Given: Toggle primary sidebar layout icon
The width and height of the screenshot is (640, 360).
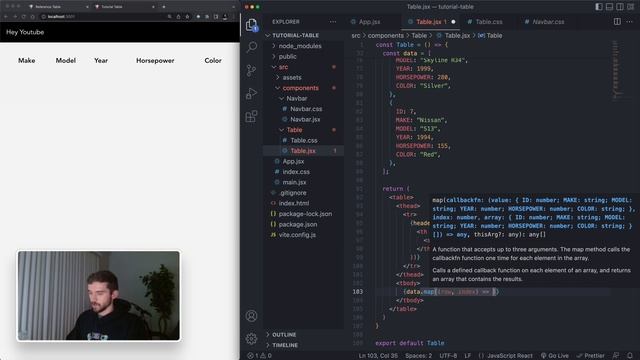Looking at the screenshot, I should [599, 7].
